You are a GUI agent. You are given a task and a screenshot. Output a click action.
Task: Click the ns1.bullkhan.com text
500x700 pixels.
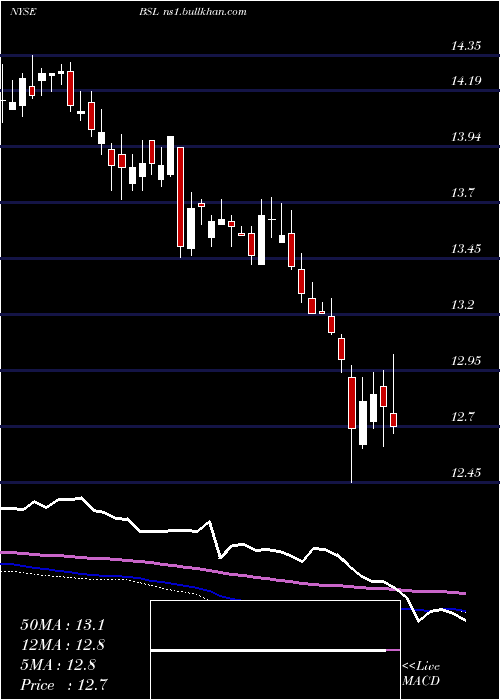point(203,12)
